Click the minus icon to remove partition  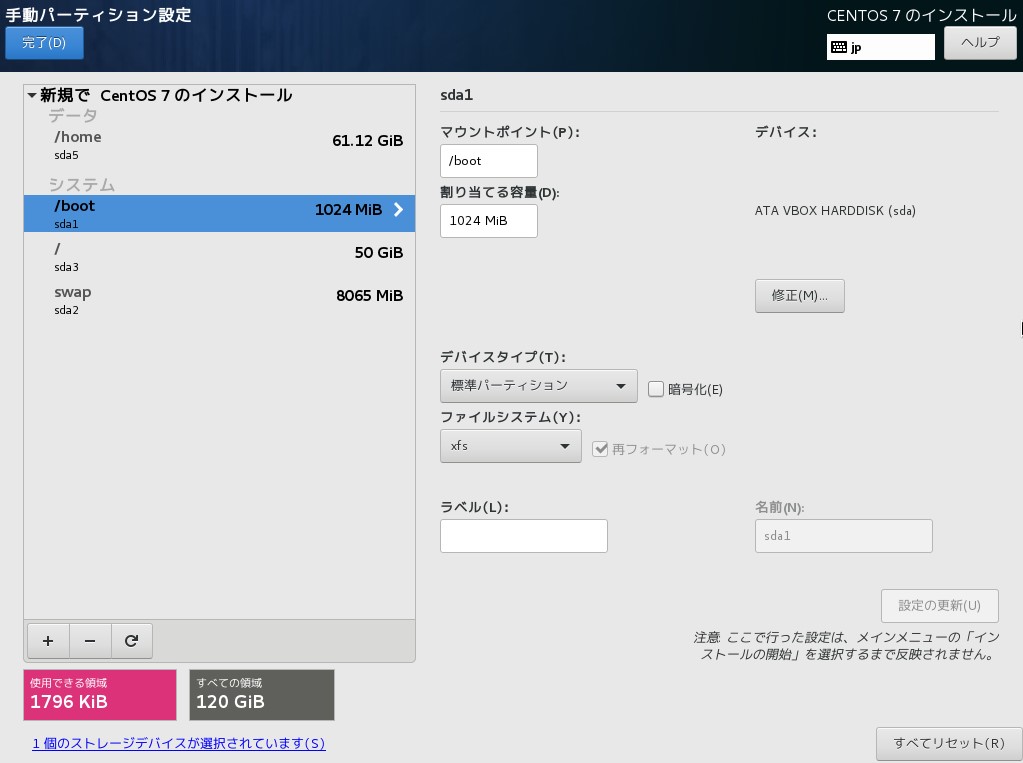pyautogui.click(x=90, y=641)
